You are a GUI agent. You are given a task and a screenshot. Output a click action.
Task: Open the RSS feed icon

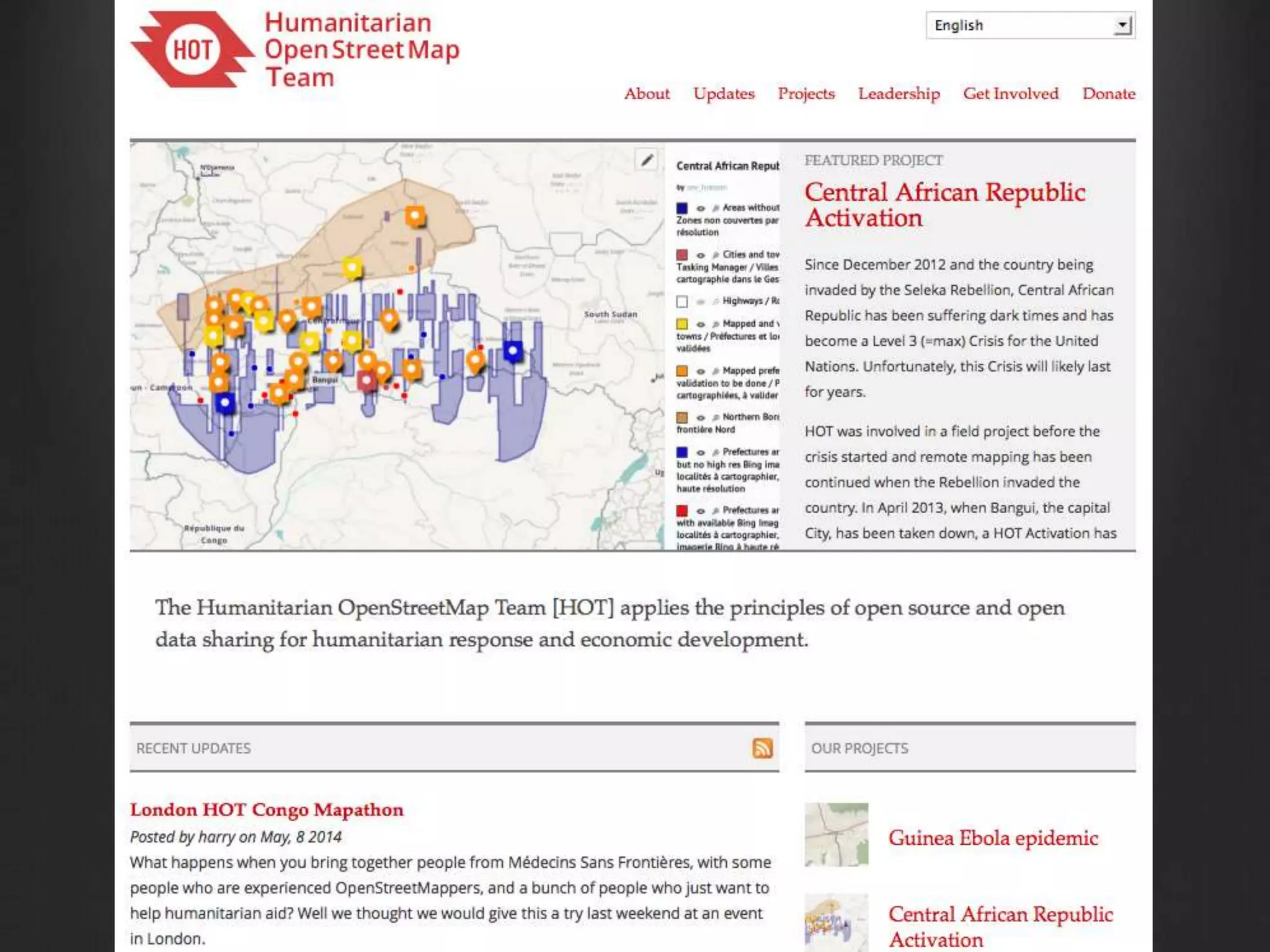[x=762, y=748]
